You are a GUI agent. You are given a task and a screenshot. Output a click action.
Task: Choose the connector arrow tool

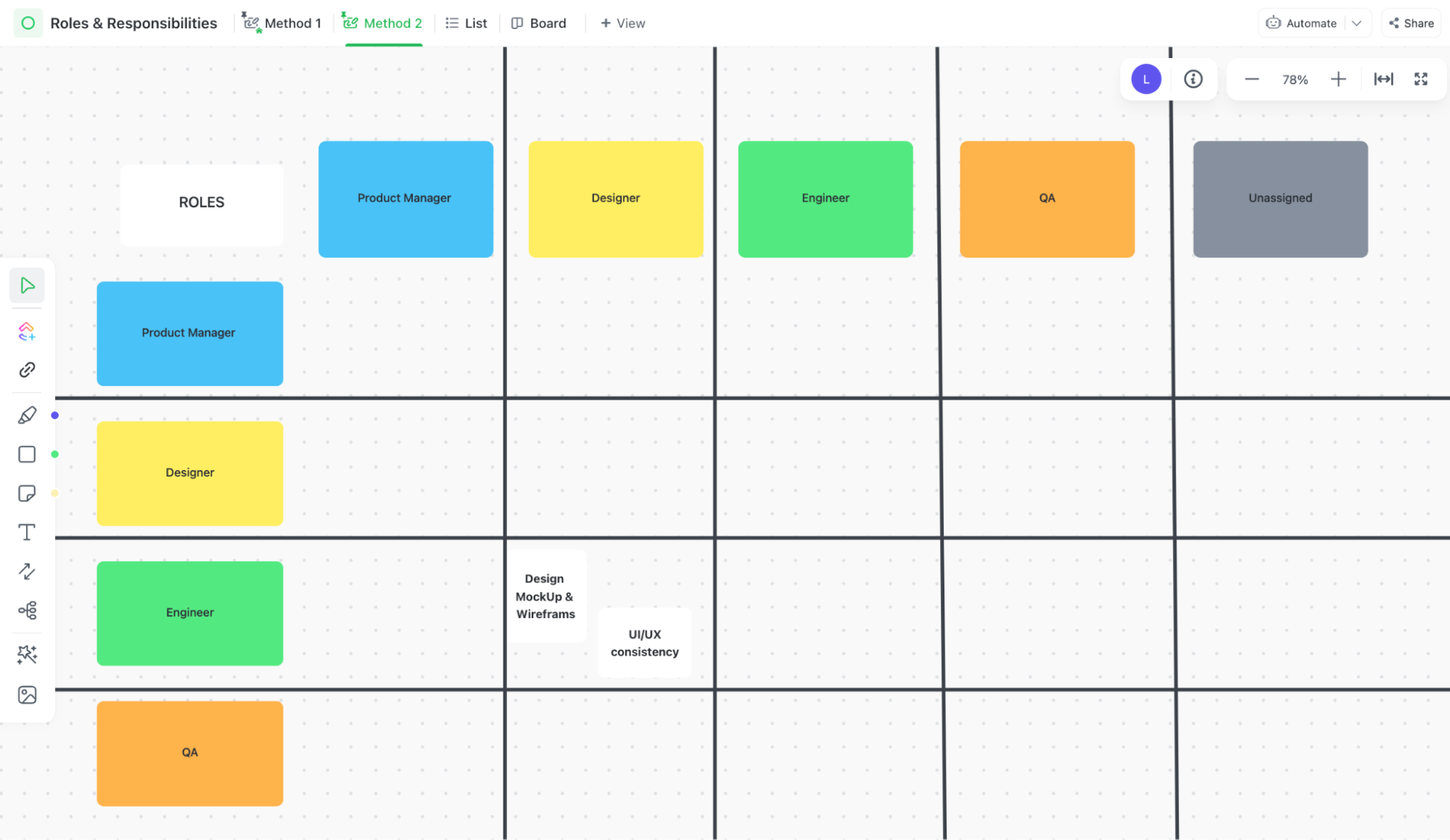[27, 572]
